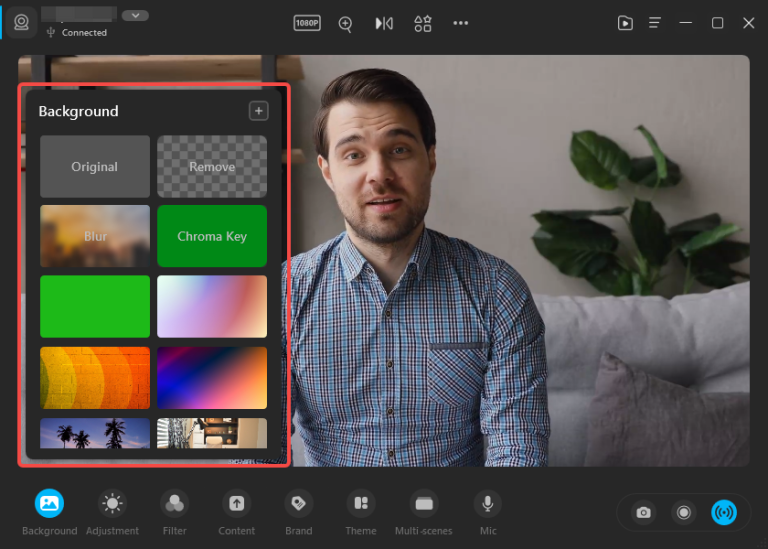The width and height of the screenshot is (768, 549).
Task: Apply the Blur background
Action: (95, 236)
